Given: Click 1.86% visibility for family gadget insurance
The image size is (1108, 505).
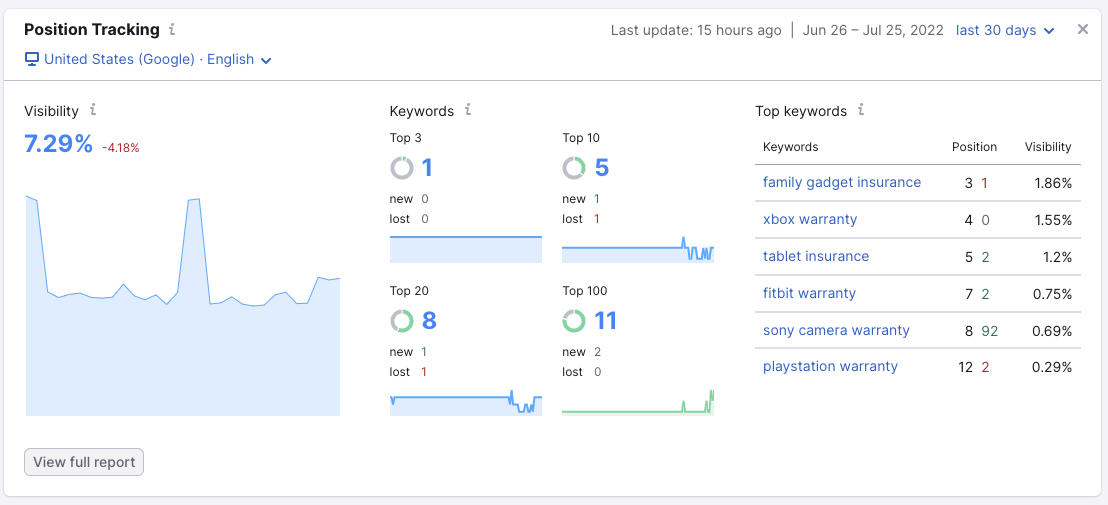Looking at the screenshot, I should (1053, 183).
